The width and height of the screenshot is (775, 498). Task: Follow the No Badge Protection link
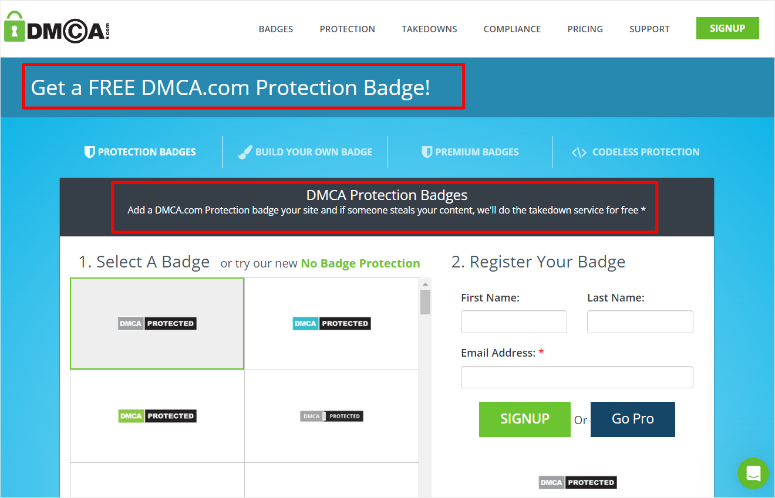(x=360, y=263)
